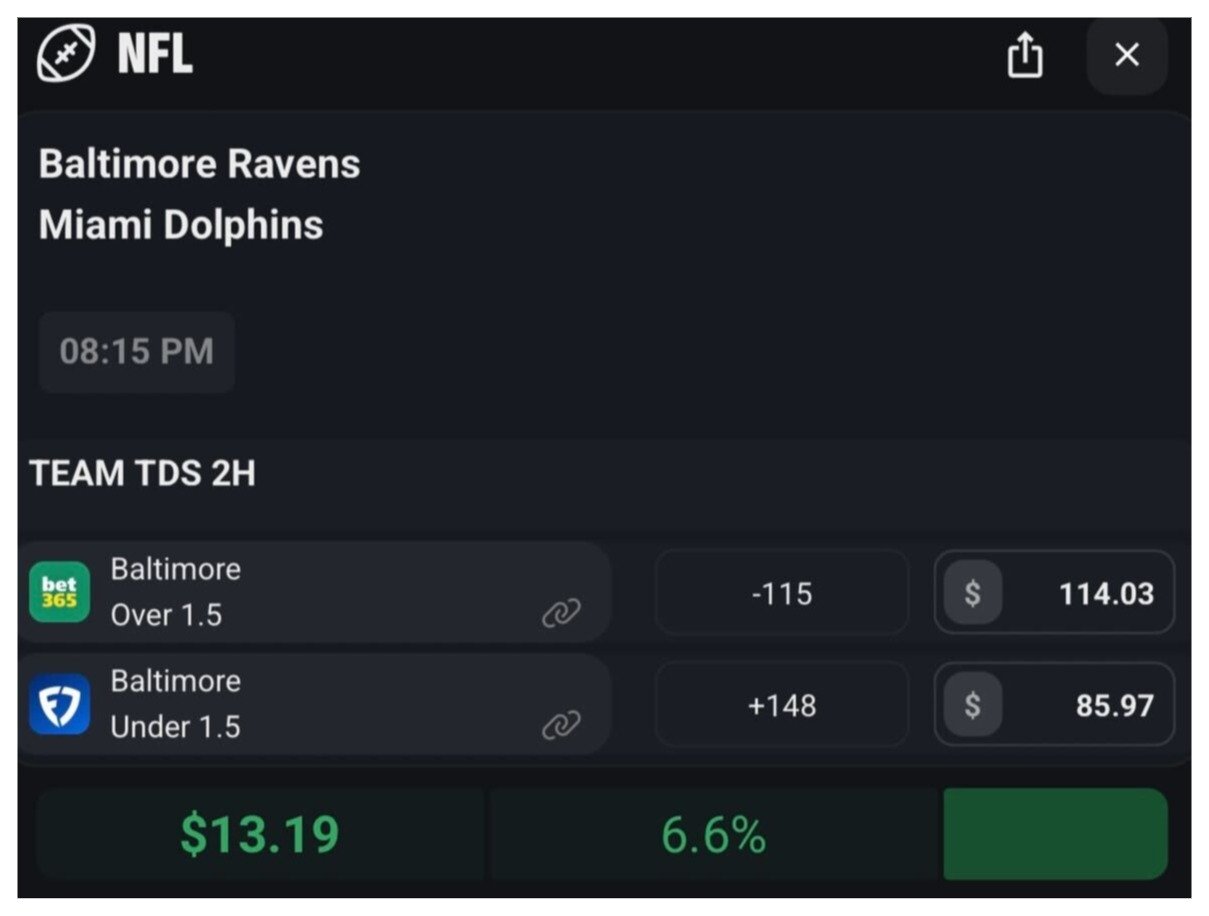
Task: Tap the share icon in header
Action: 1024,55
